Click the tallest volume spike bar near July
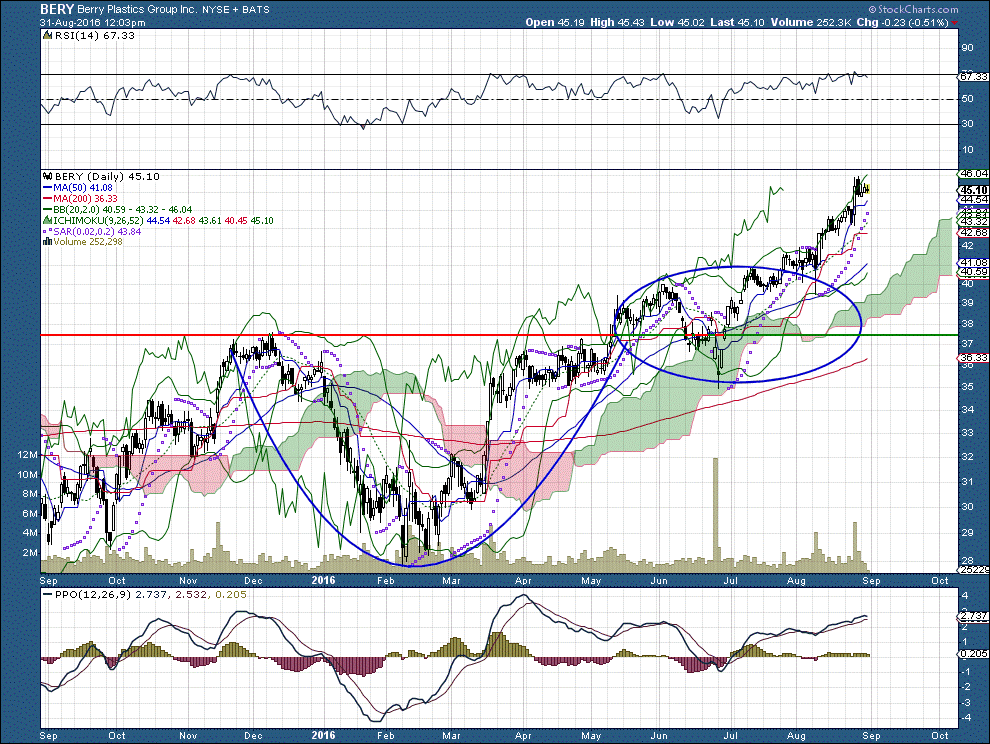Screen dimensions: 990x744 click(x=715, y=515)
